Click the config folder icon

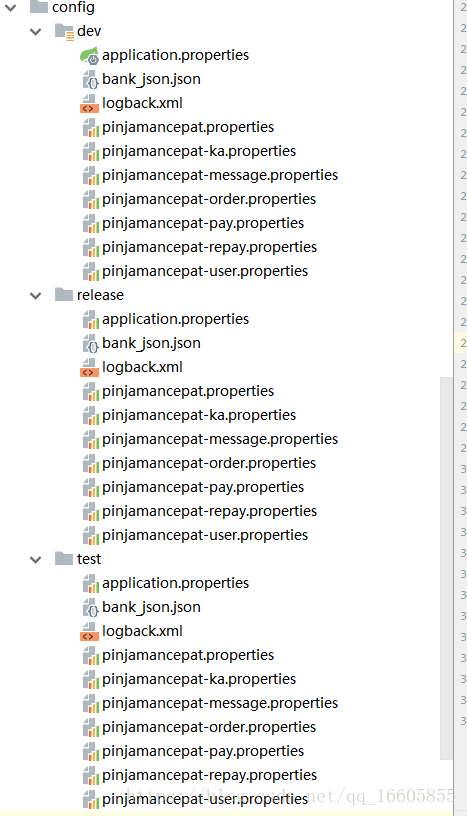point(39,7)
